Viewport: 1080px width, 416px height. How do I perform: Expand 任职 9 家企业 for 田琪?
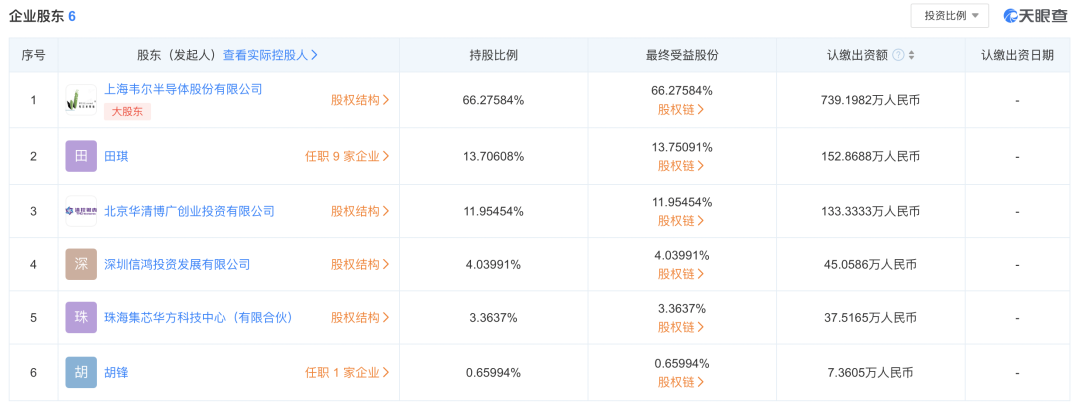point(347,156)
